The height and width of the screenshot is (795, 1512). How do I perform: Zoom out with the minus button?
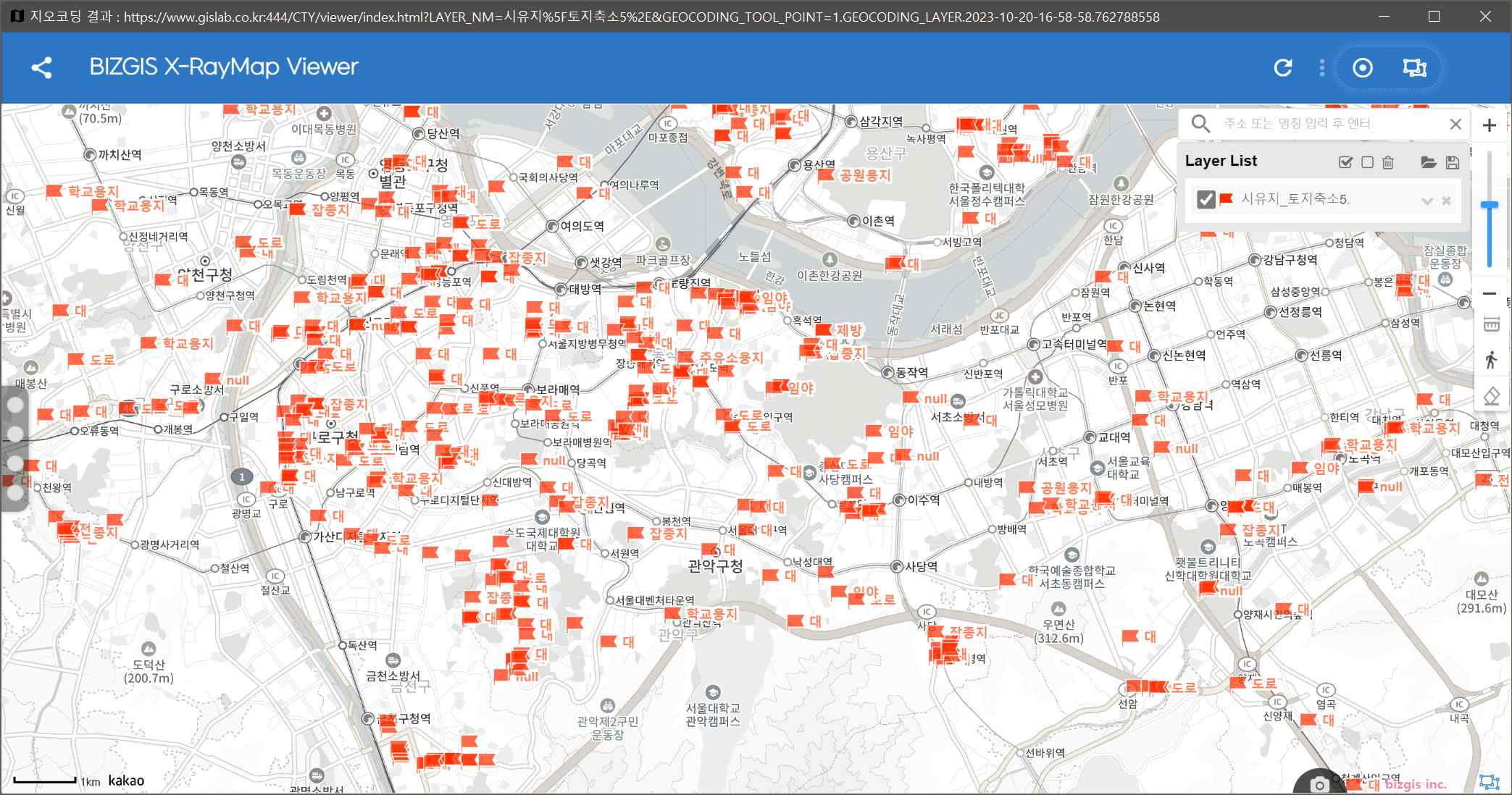[1490, 293]
